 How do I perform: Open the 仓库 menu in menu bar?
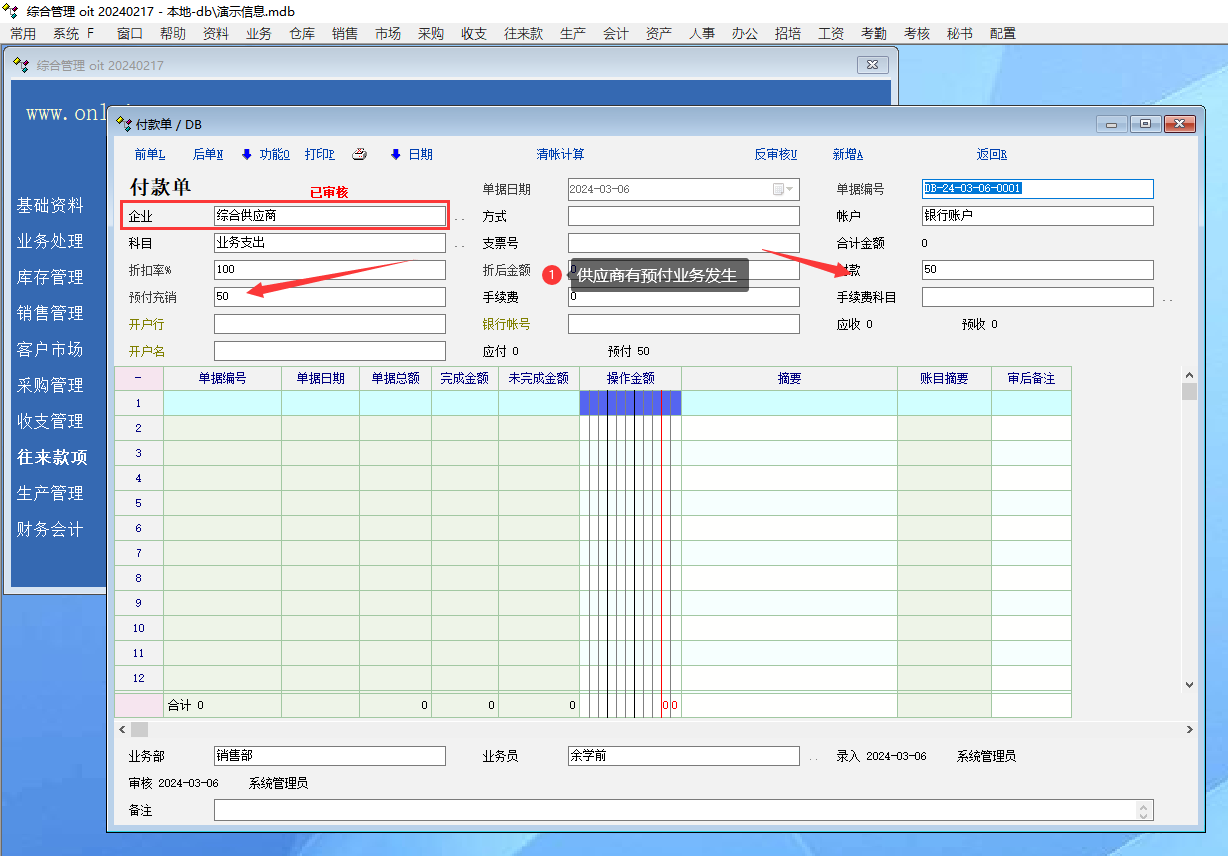[x=302, y=33]
